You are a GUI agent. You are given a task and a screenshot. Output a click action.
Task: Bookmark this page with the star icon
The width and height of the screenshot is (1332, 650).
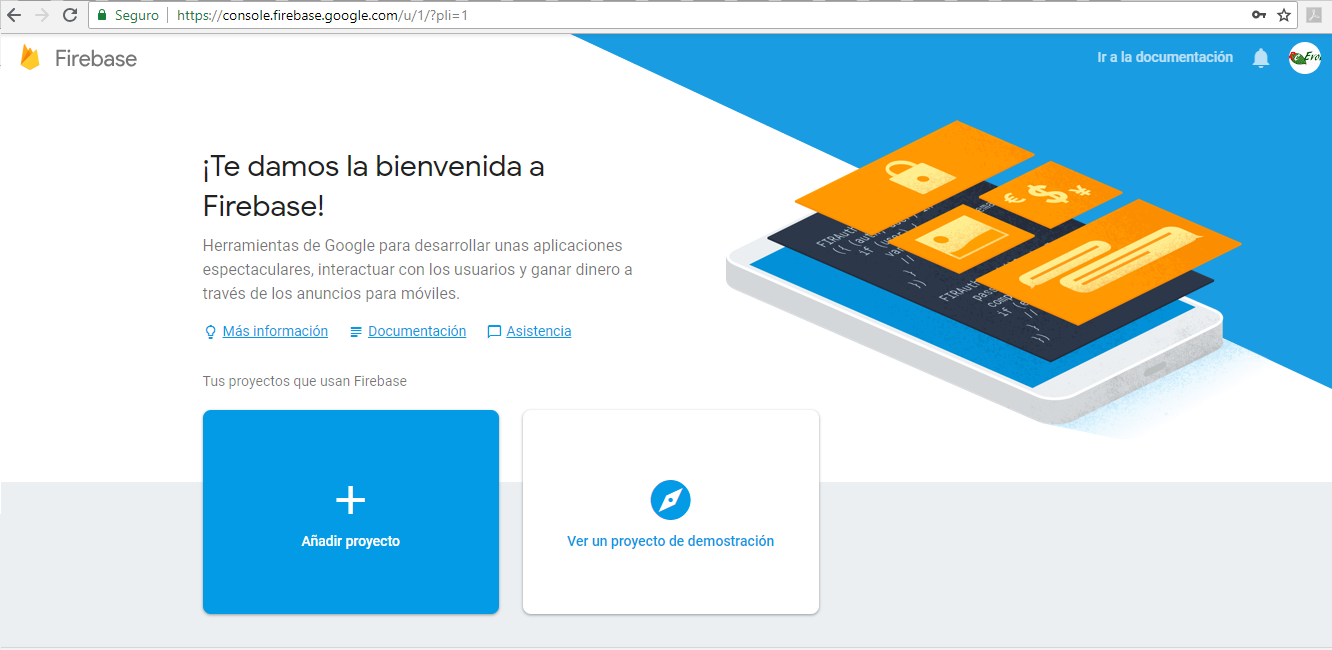click(x=1284, y=15)
